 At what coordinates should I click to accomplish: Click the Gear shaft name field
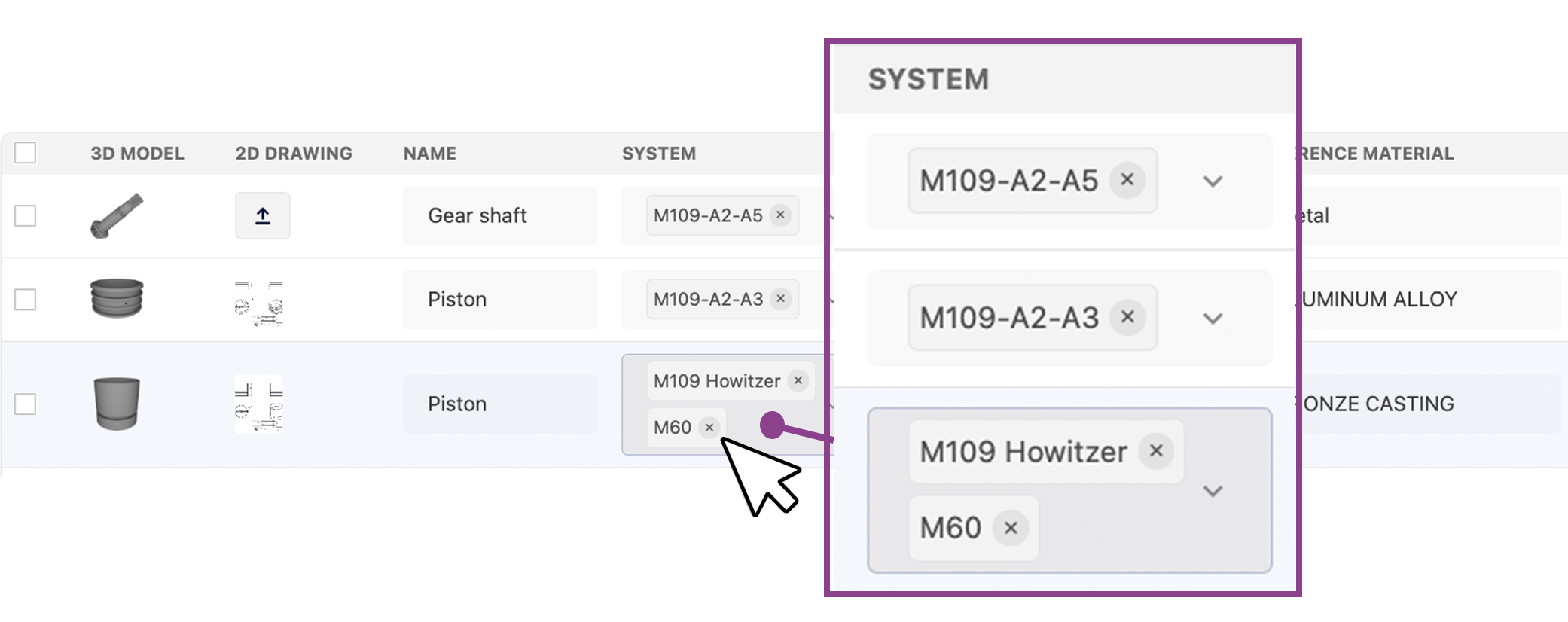pyautogui.click(x=499, y=216)
